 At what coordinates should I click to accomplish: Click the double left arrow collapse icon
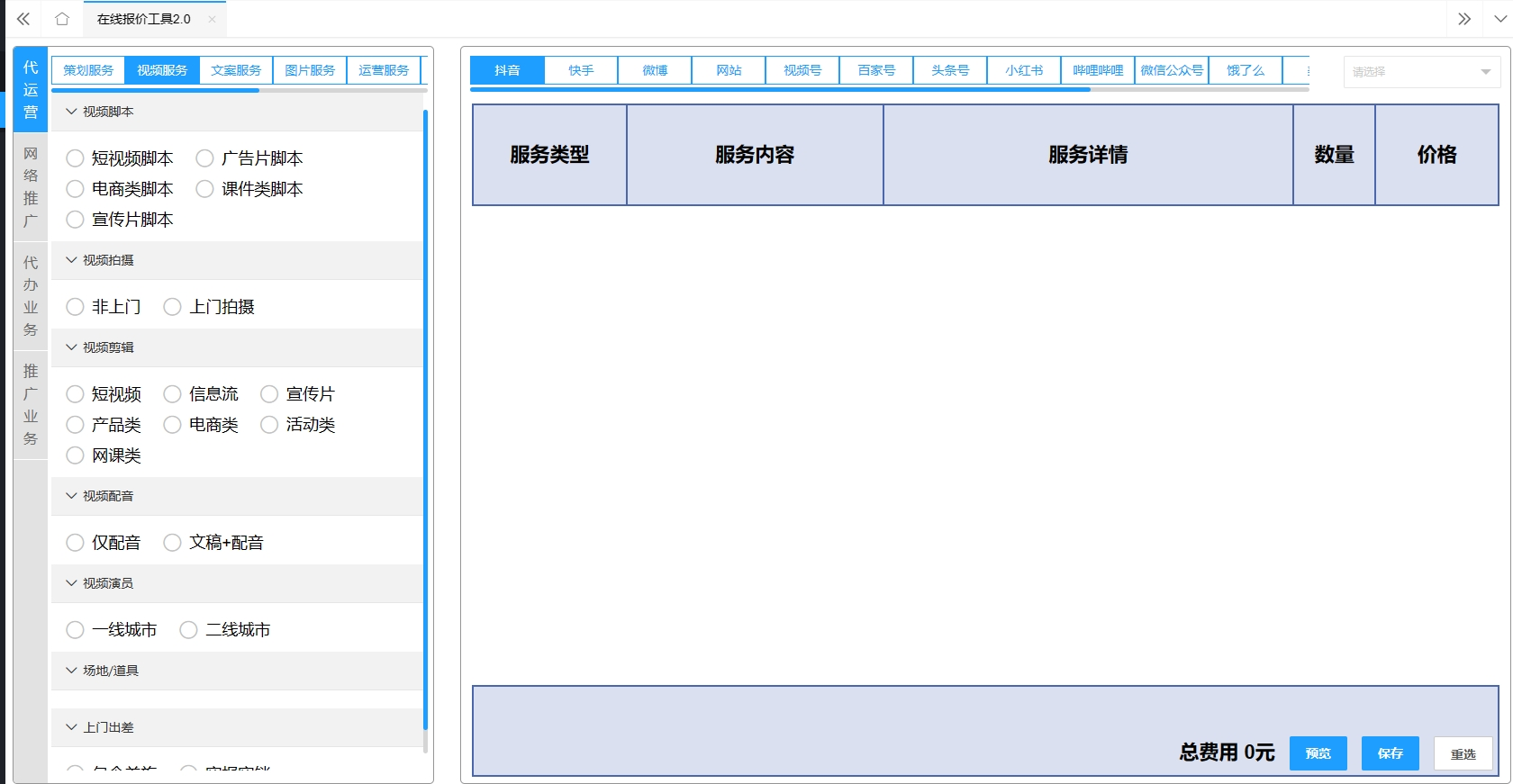point(23,19)
